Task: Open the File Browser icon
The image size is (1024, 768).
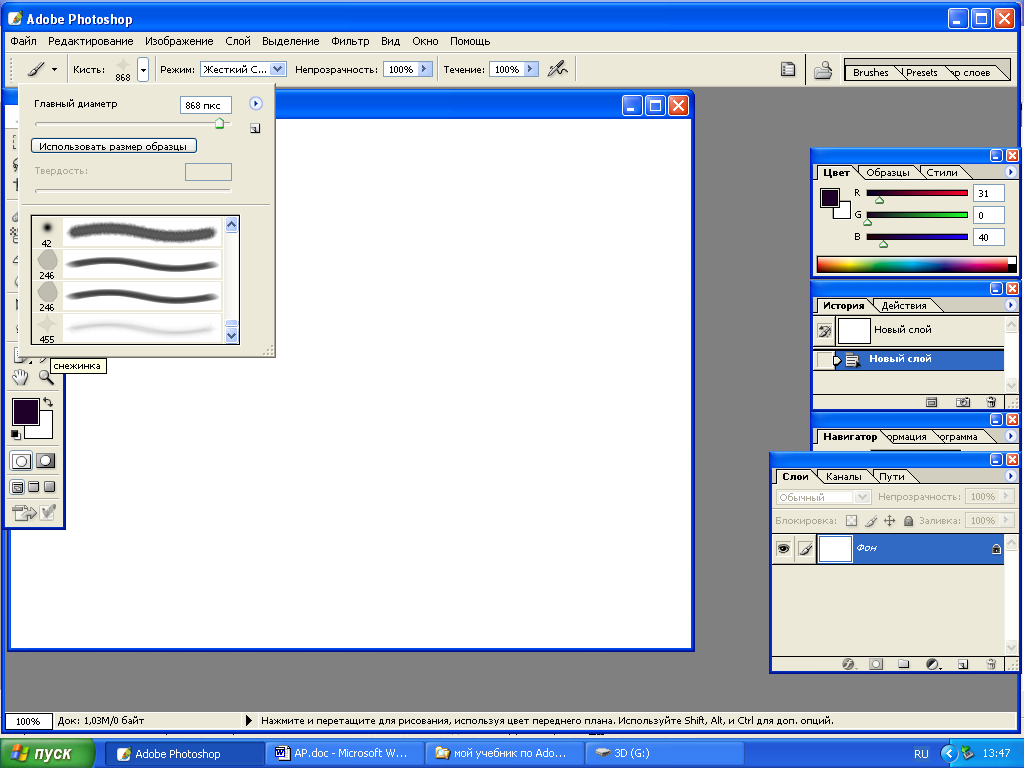Action: pyautogui.click(x=823, y=69)
